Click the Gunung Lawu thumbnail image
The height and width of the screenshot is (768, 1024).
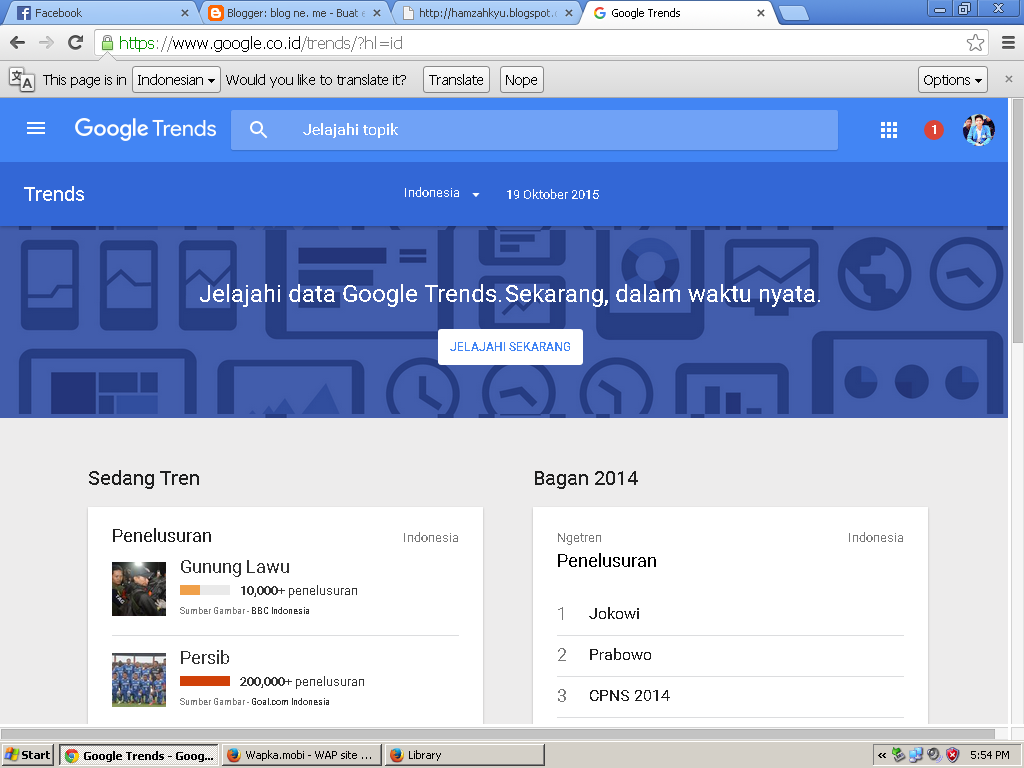pos(138,588)
